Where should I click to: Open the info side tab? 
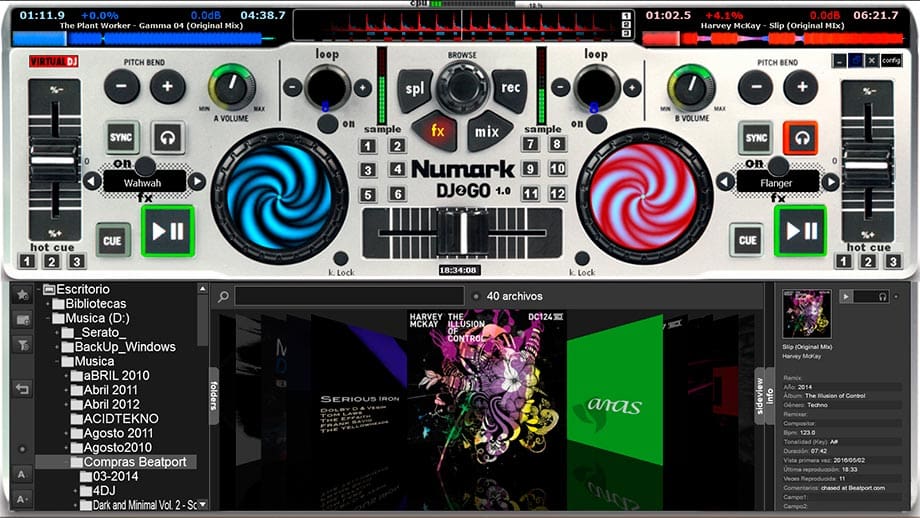(770, 396)
